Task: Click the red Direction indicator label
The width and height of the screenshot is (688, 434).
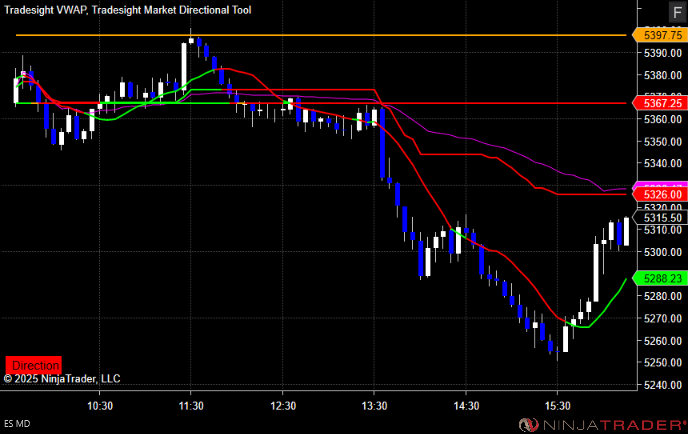Action: coord(34,365)
